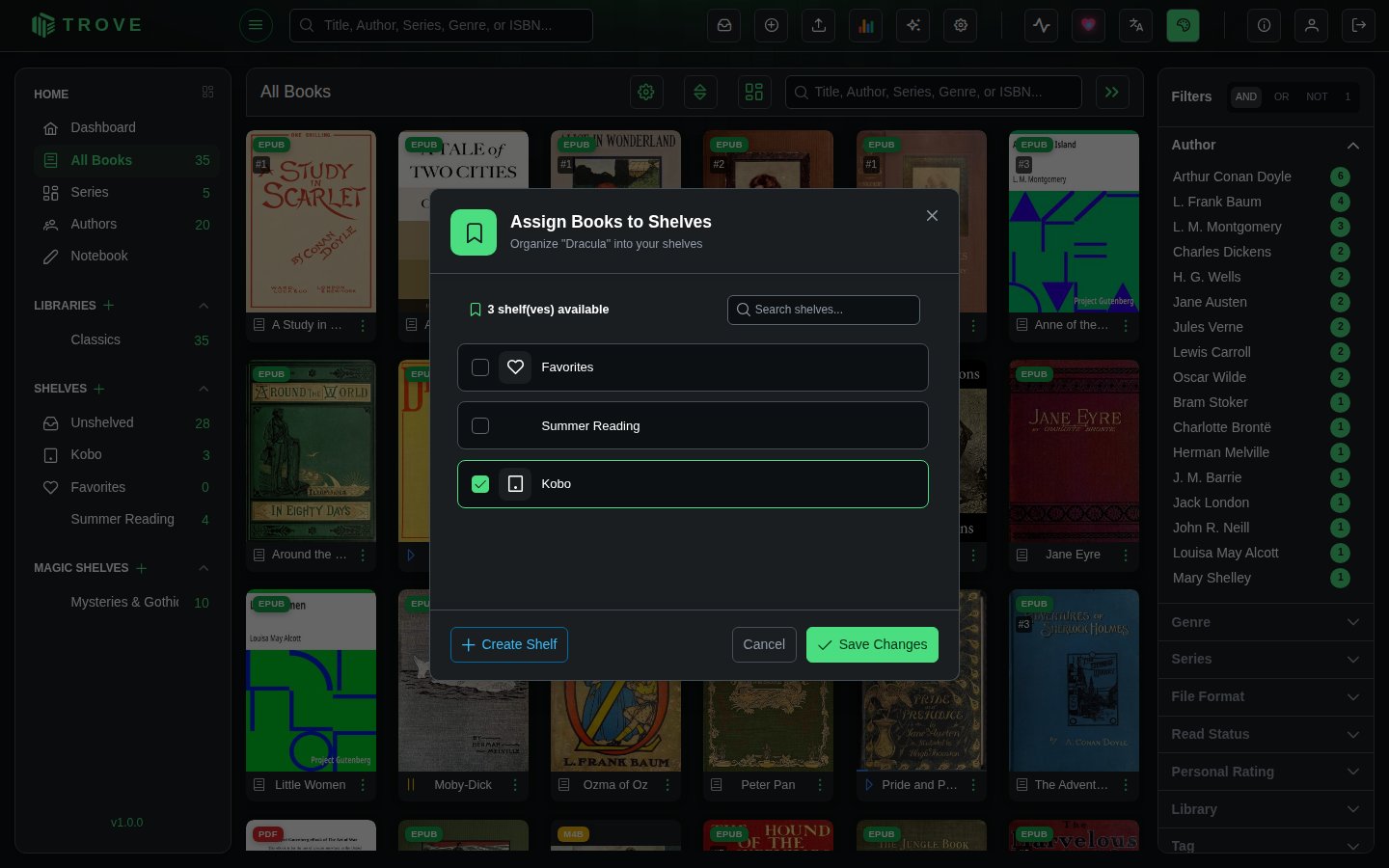Open Notebook in sidebar
This screenshot has height=868, width=1389.
click(126, 256)
